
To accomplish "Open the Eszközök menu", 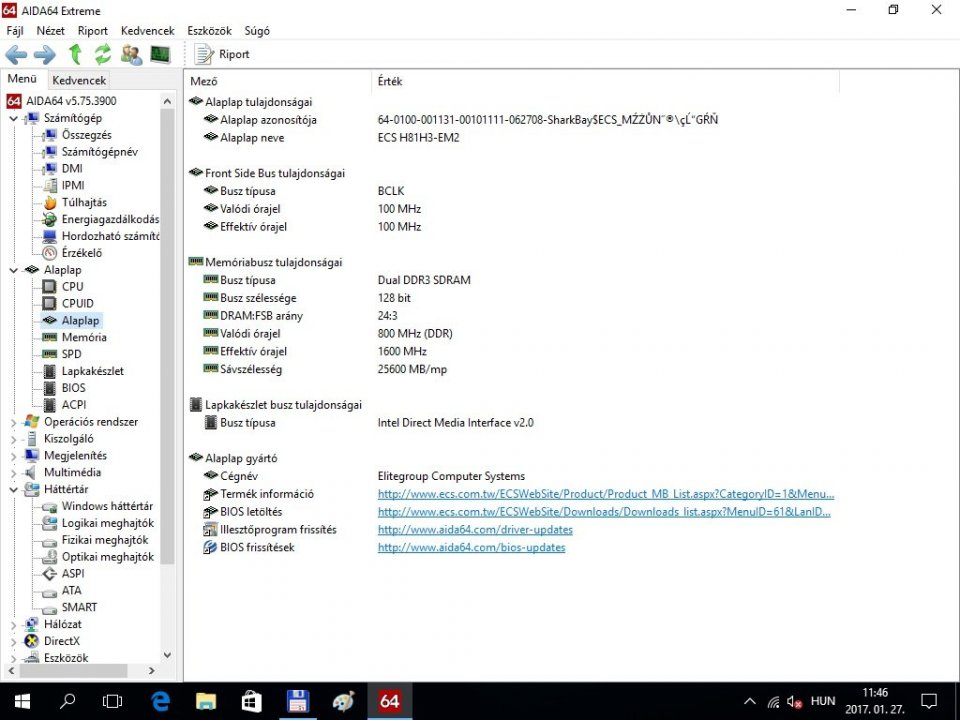I will tap(209, 31).
